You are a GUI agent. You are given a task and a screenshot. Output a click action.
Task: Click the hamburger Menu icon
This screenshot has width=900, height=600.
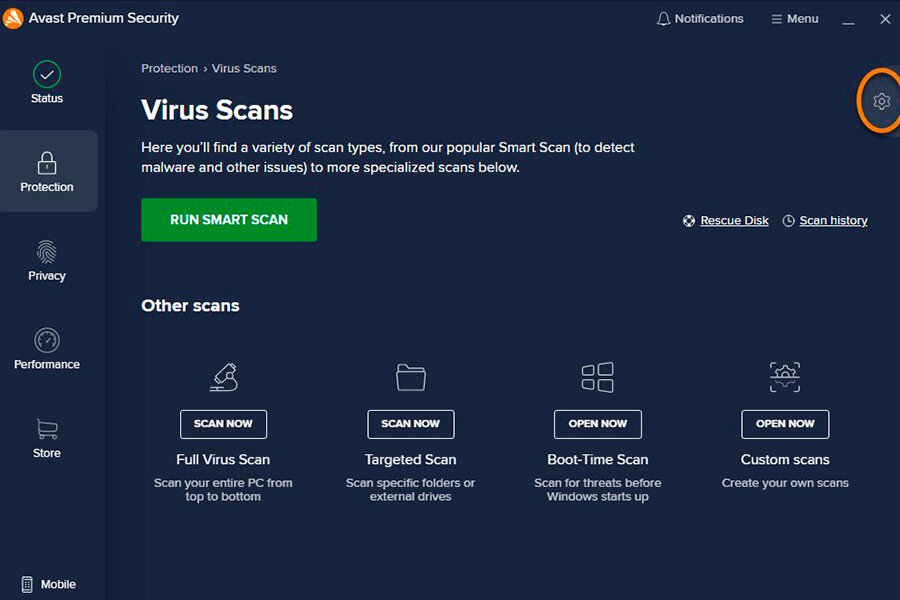(x=777, y=20)
